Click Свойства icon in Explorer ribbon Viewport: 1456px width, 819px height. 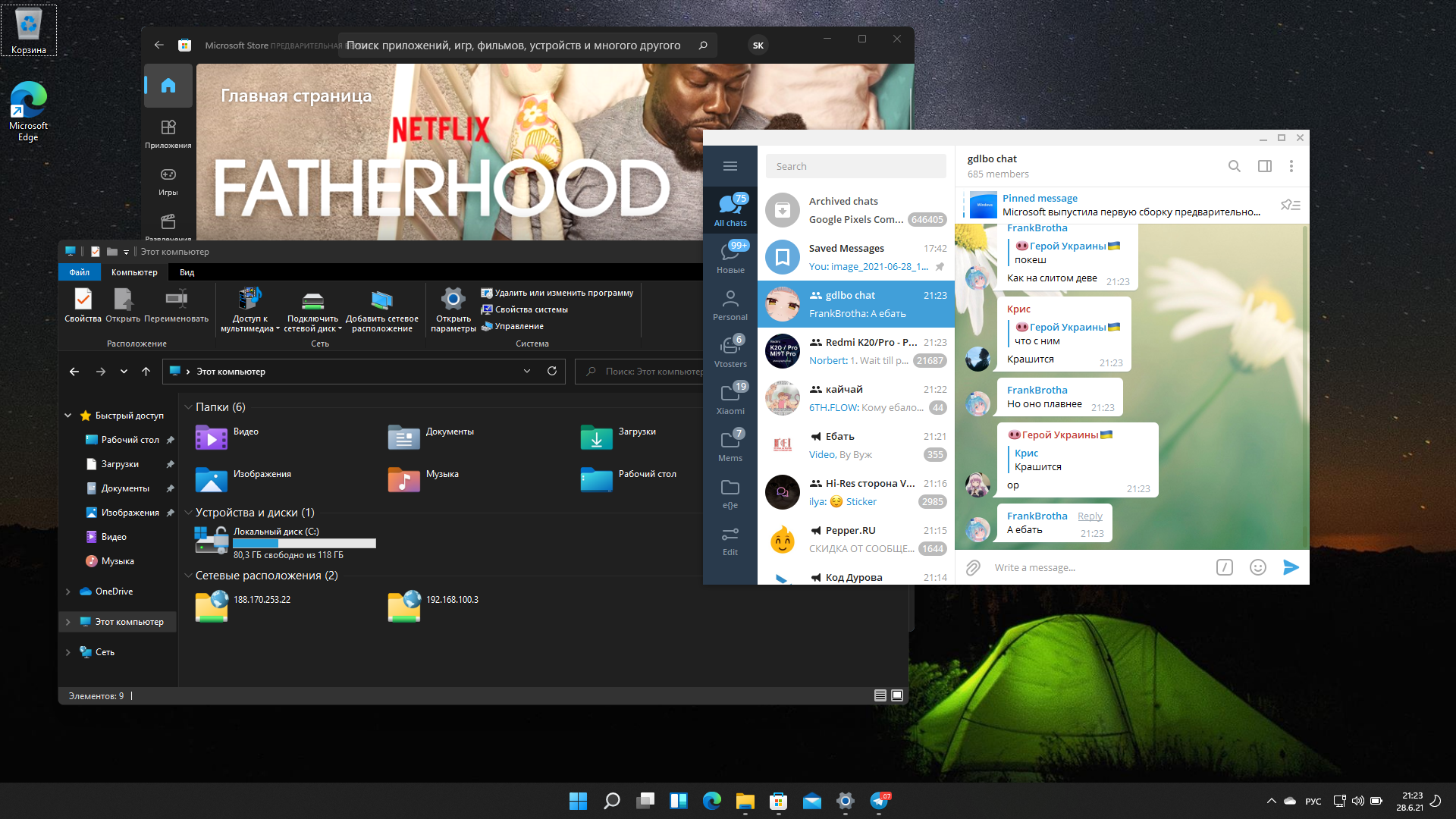click(x=83, y=305)
